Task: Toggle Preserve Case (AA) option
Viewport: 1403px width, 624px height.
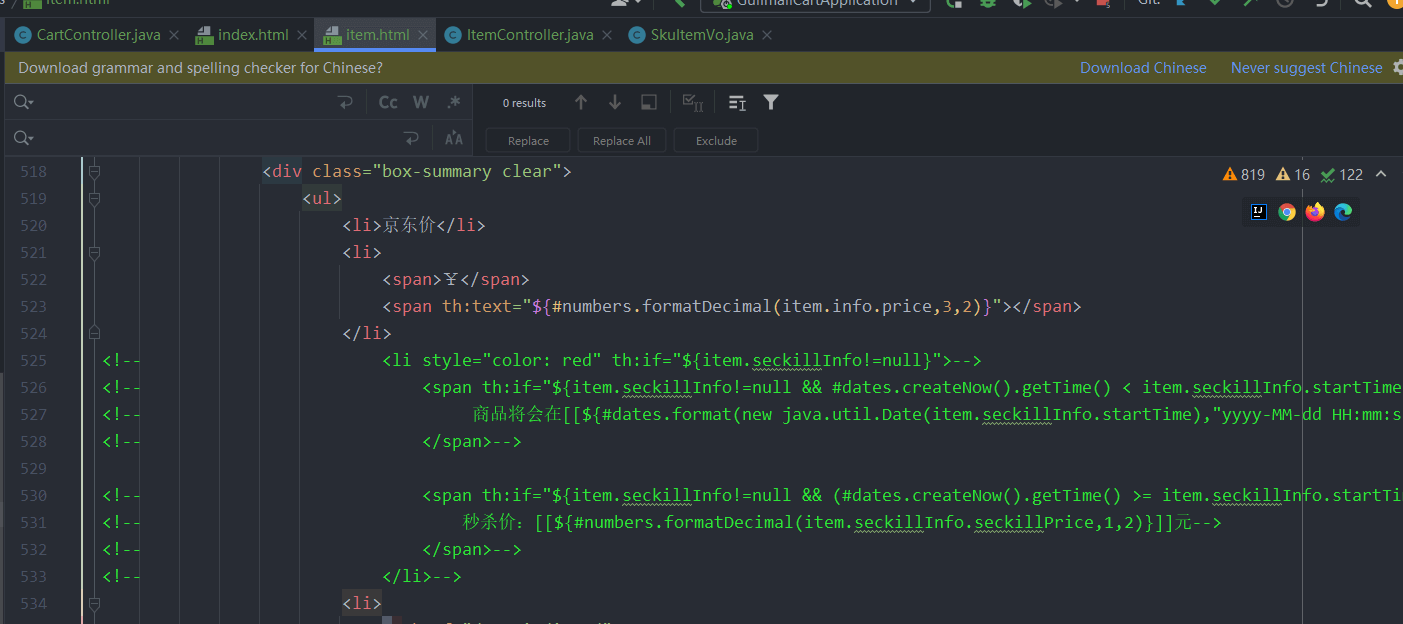Action: click(453, 138)
